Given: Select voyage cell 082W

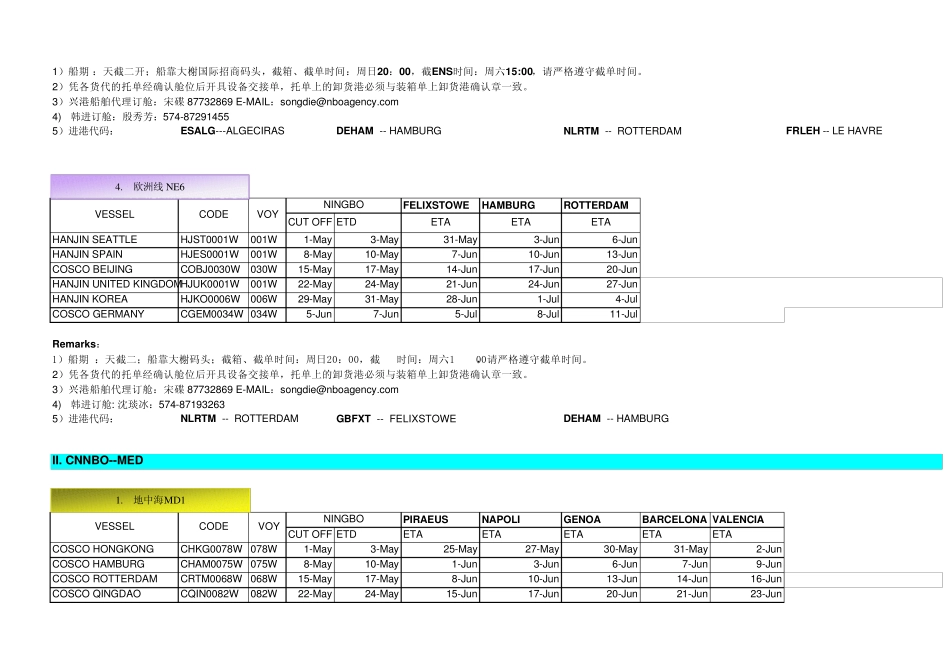Looking at the screenshot, I should pyautogui.click(x=267, y=594).
